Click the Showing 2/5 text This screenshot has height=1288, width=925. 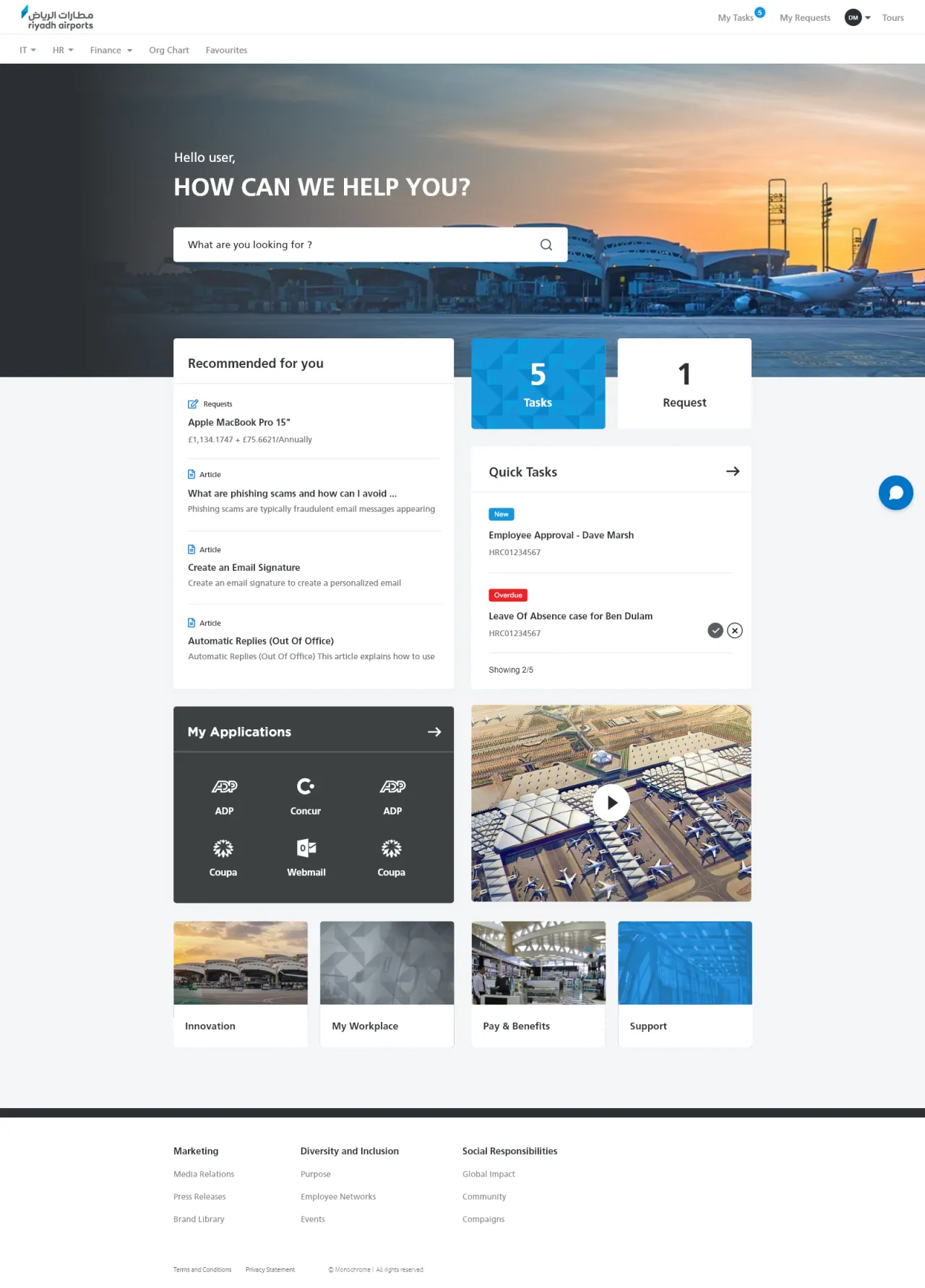[511, 670]
